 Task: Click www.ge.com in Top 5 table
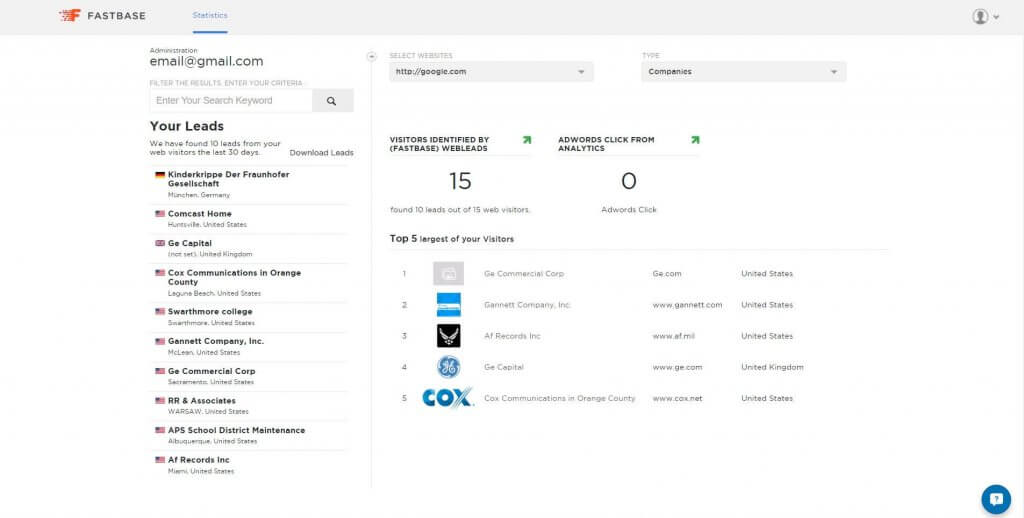point(677,367)
